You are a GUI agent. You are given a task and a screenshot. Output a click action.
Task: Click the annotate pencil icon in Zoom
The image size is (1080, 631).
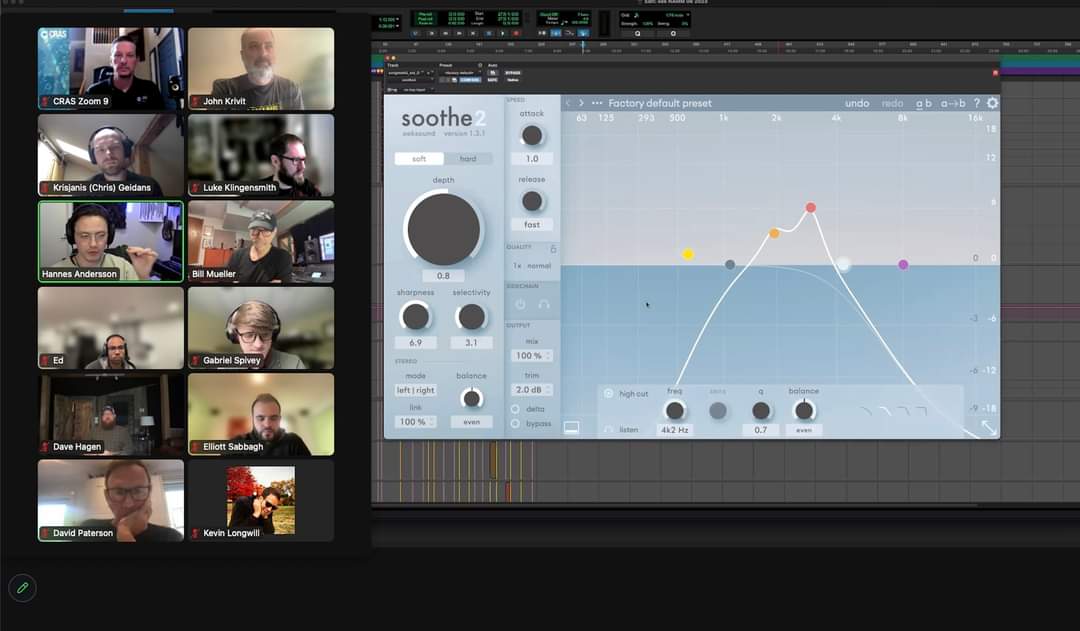pyautogui.click(x=22, y=588)
